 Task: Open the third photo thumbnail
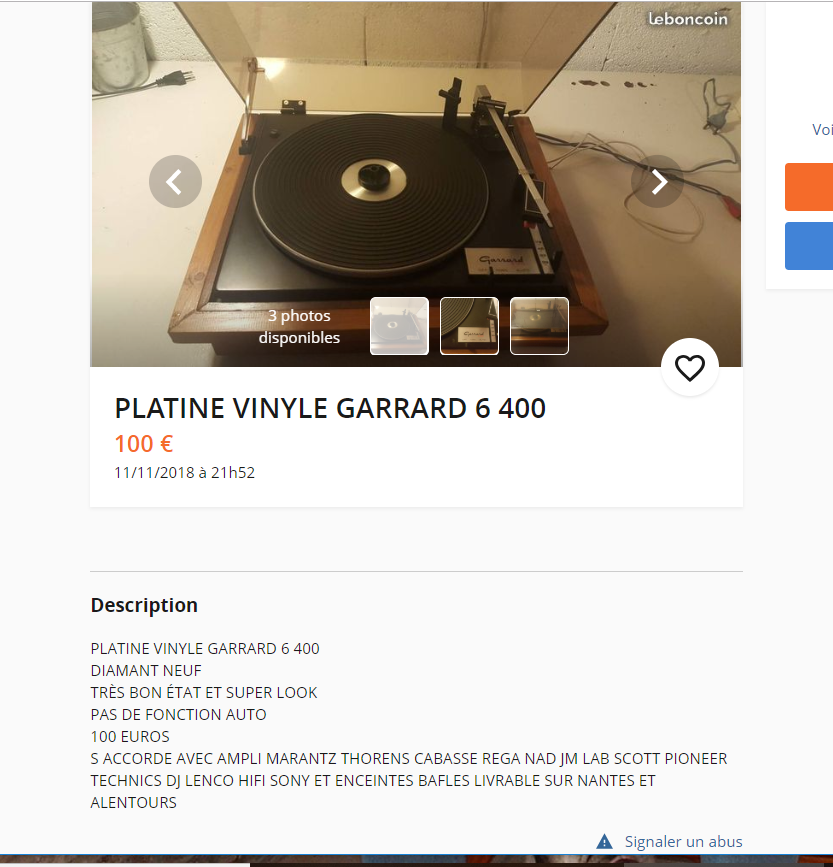(x=539, y=326)
